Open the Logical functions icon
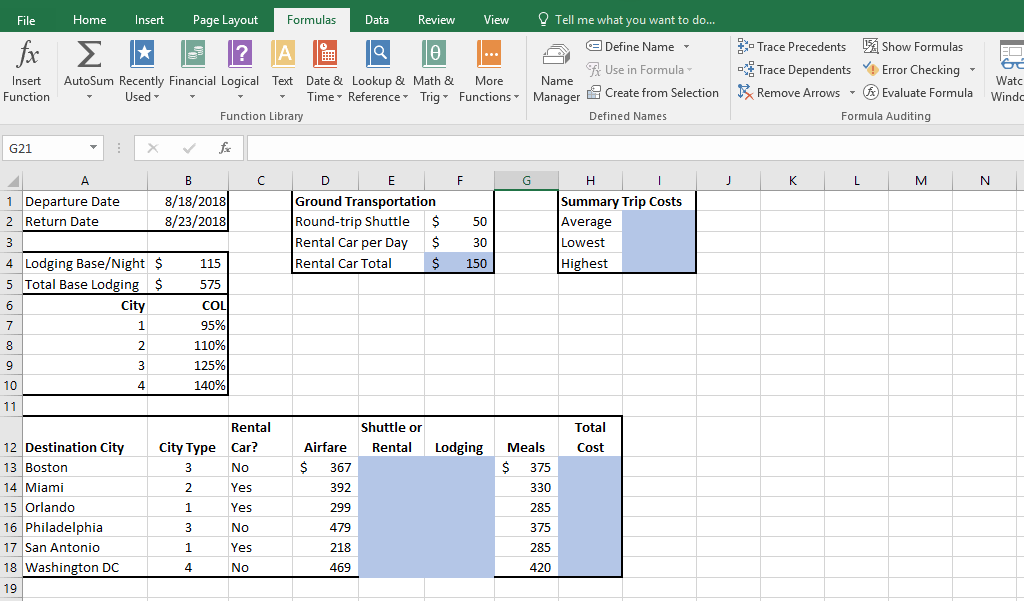 click(240, 54)
